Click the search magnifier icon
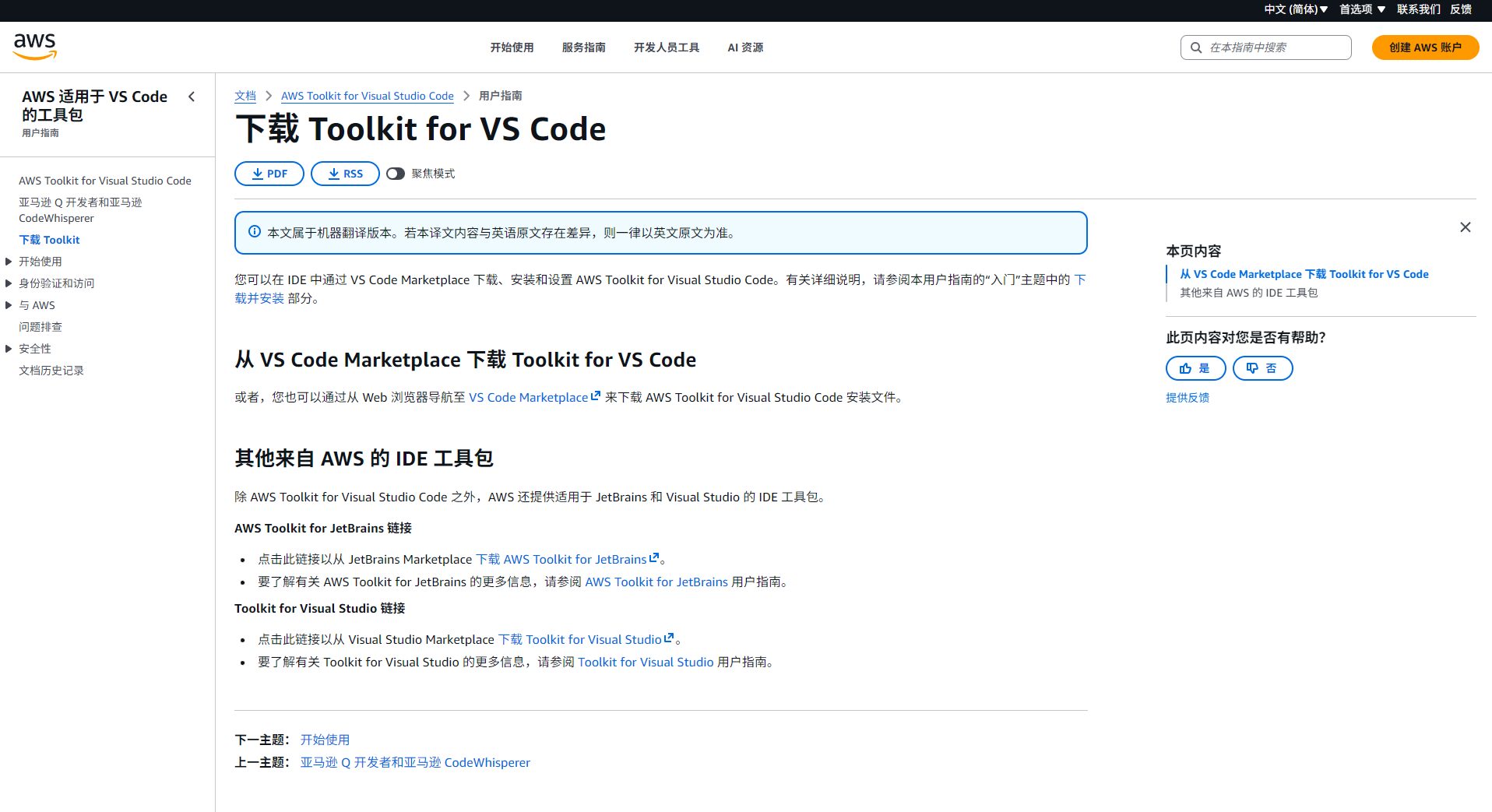Viewport: 1492px width, 812px height. pyautogui.click(x=1197, y=47)
